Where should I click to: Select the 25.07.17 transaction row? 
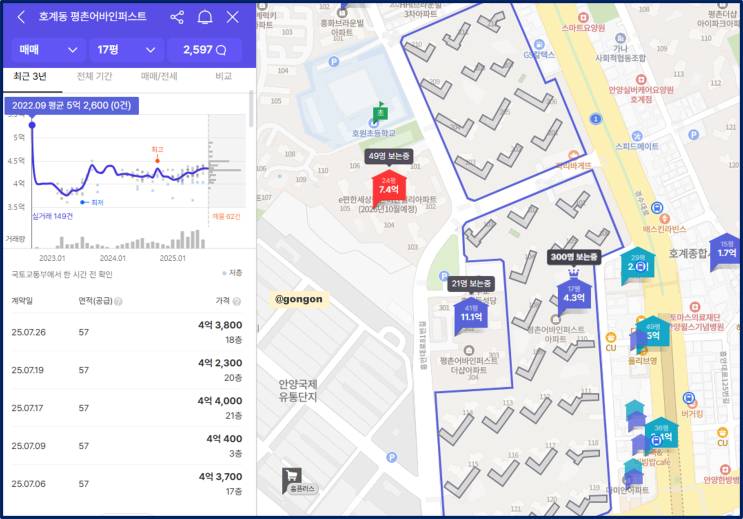click(127, 408)
